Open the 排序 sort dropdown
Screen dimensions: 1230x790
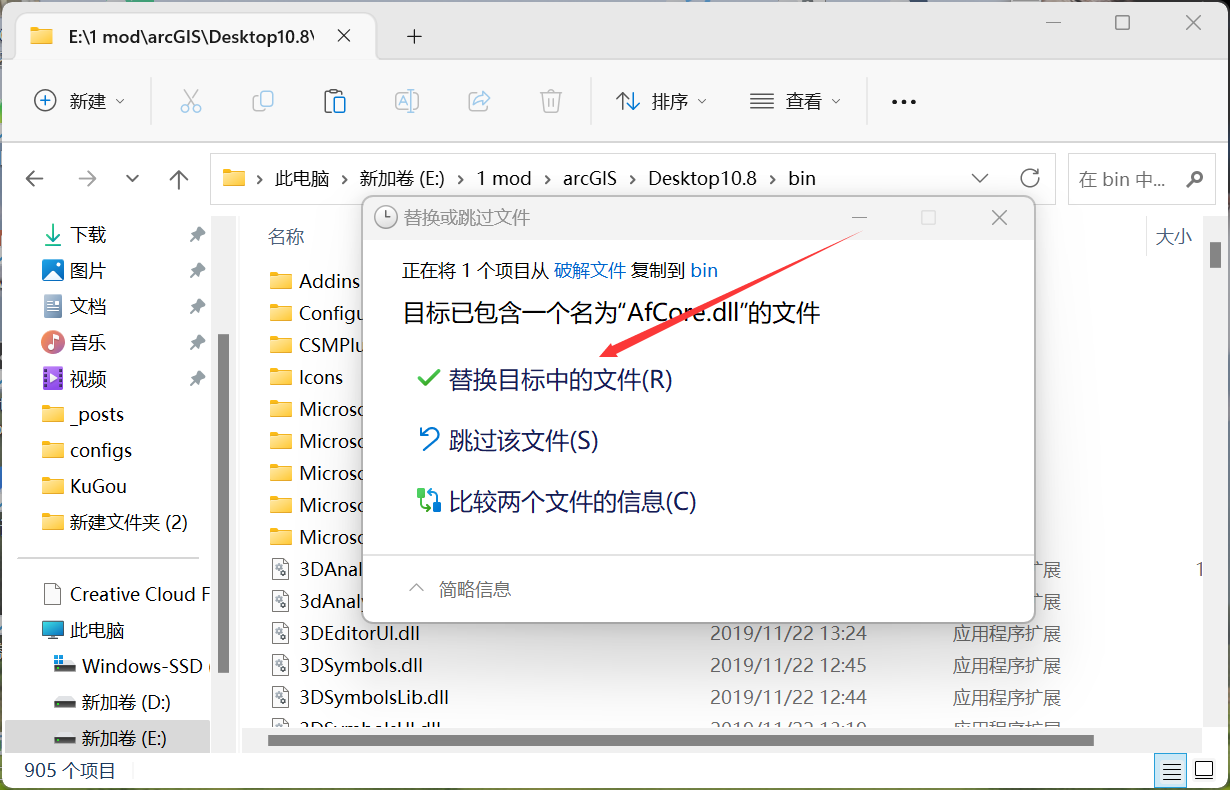[661, 101]
